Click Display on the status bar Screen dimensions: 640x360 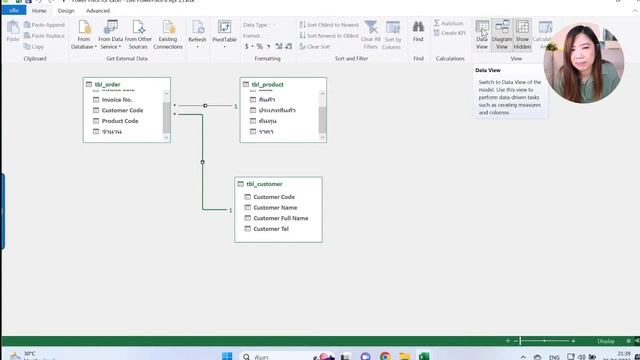point(606,341)
